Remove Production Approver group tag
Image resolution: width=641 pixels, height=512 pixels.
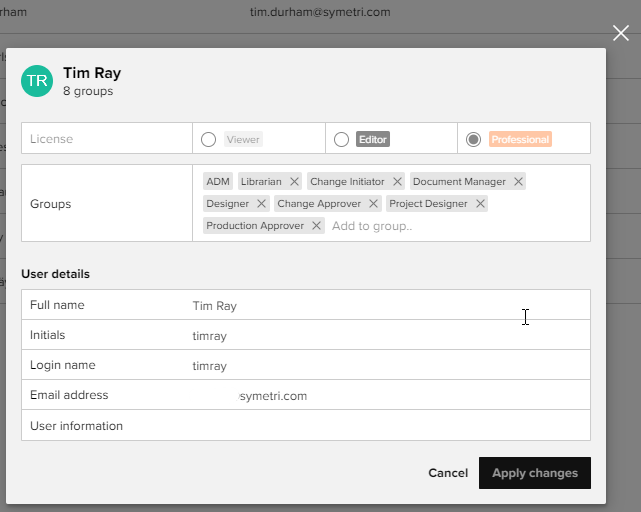tap(316, 226)
